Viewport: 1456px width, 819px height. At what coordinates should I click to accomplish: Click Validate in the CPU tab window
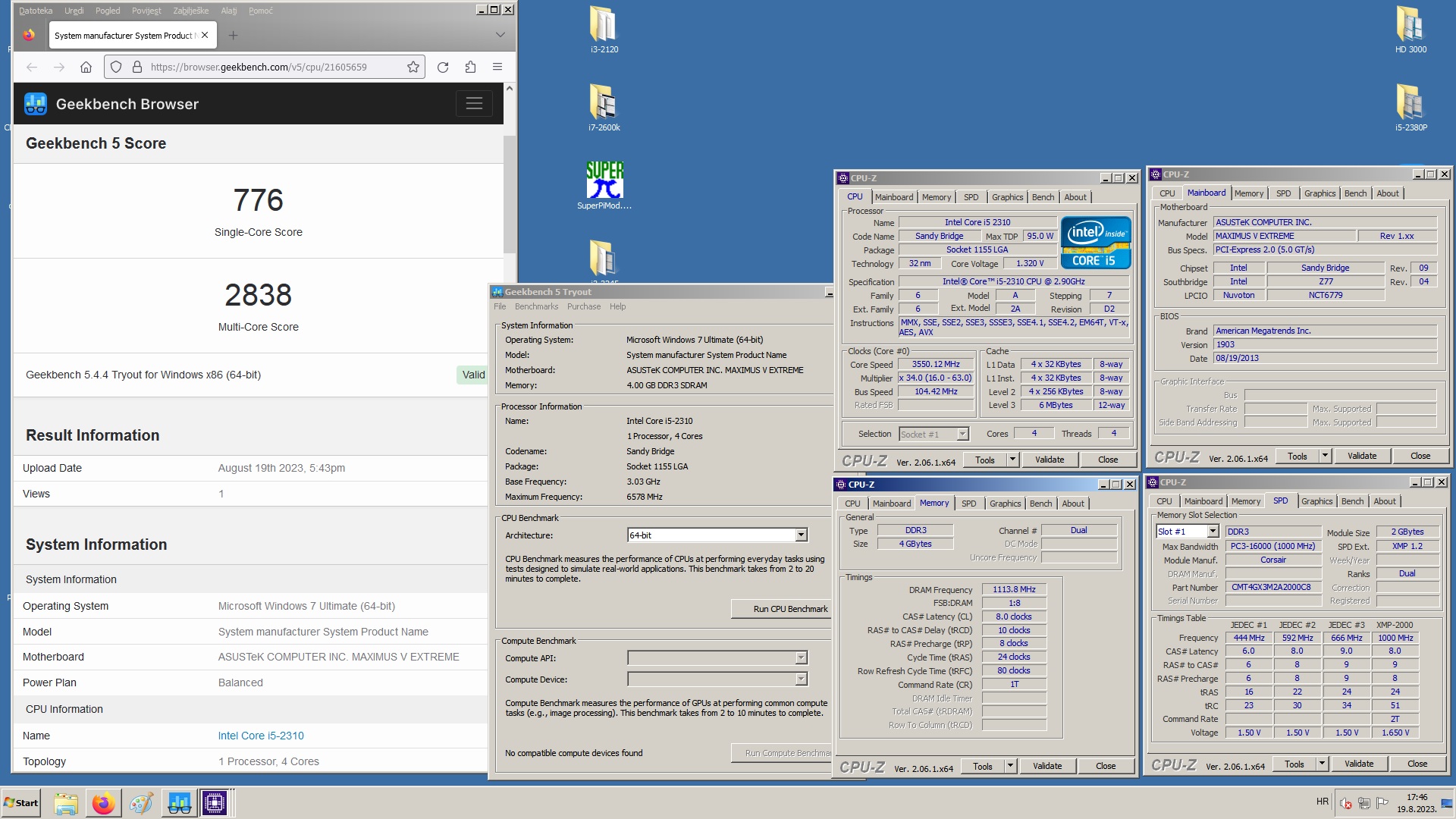(x=1050, y=460)
